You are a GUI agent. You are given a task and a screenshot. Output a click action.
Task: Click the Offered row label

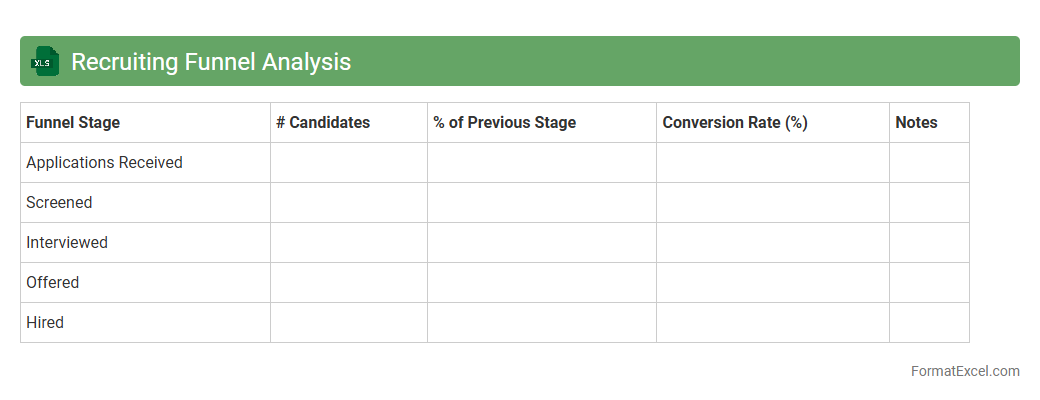pos(53,283)
